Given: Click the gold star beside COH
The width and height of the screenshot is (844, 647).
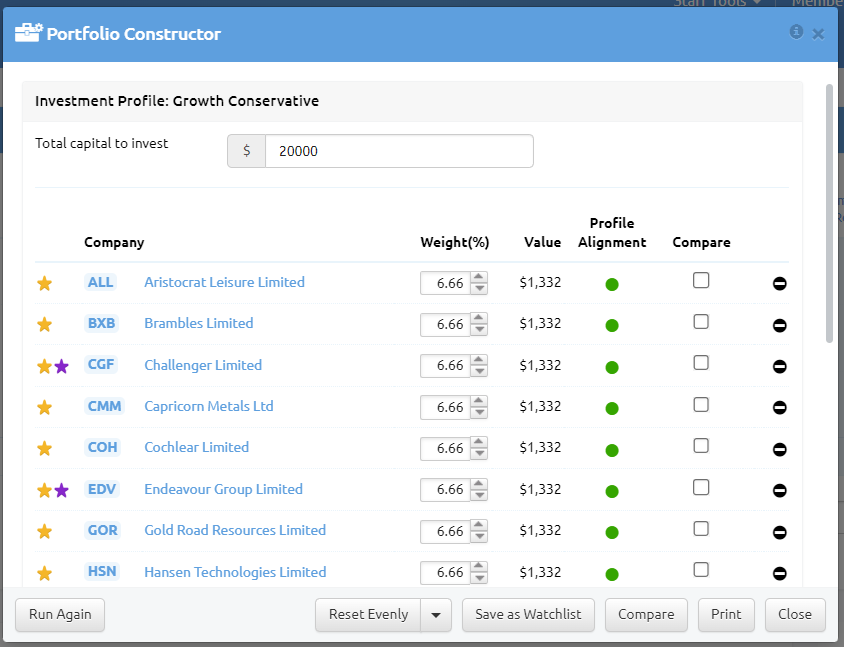Looking at the screenshot, I should 44,448.
